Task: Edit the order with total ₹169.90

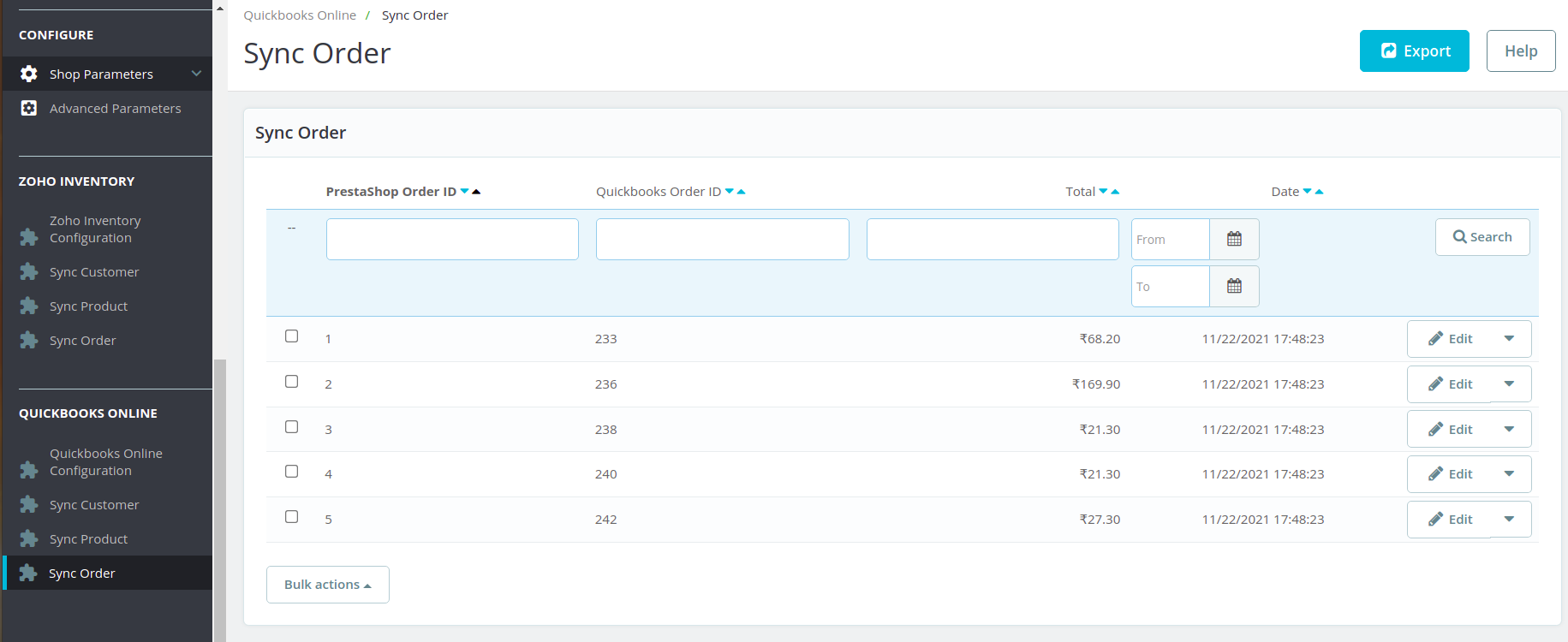Action: click(1450, 384)
